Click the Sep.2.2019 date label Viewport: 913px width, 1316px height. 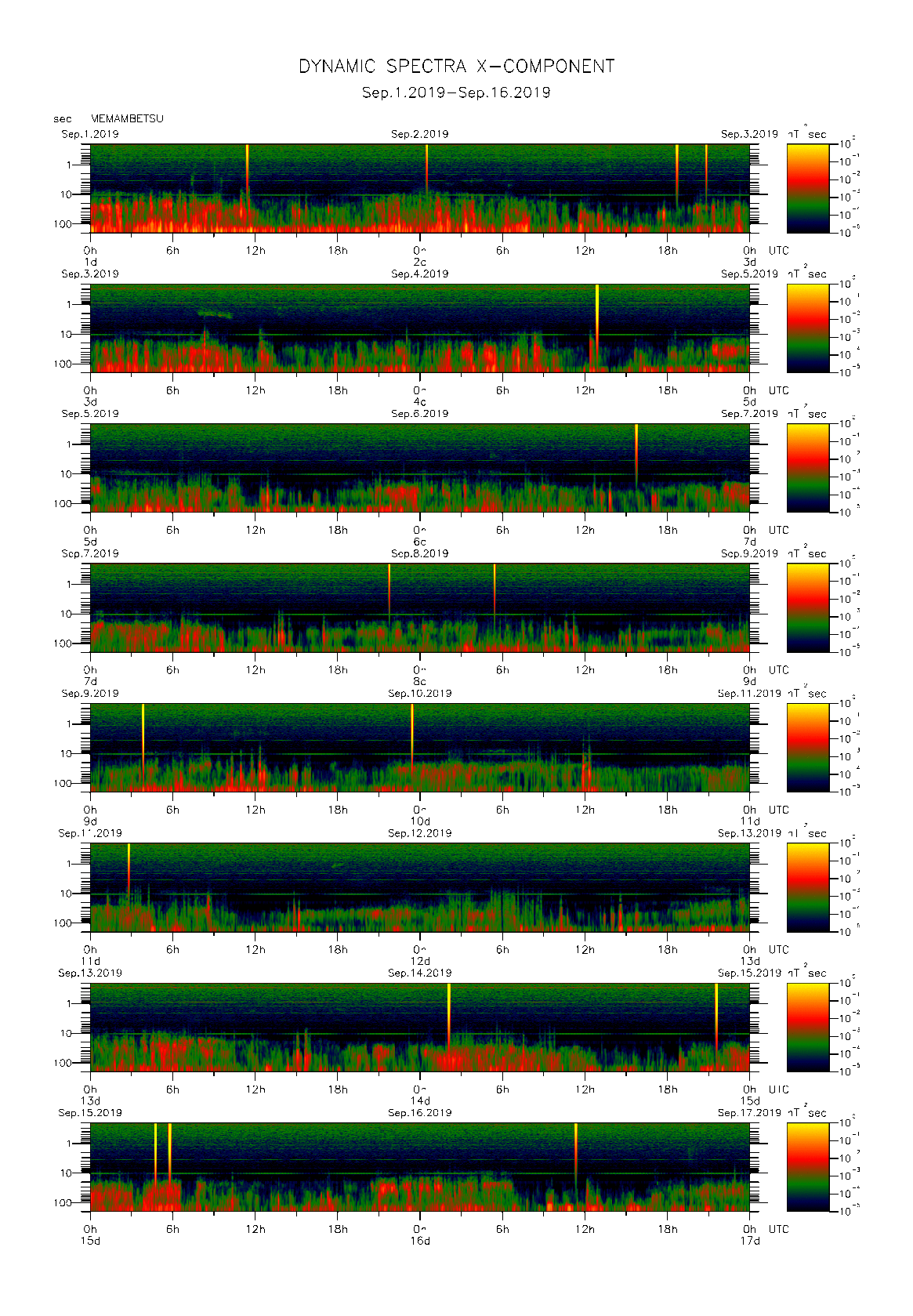tap(420, 134)
